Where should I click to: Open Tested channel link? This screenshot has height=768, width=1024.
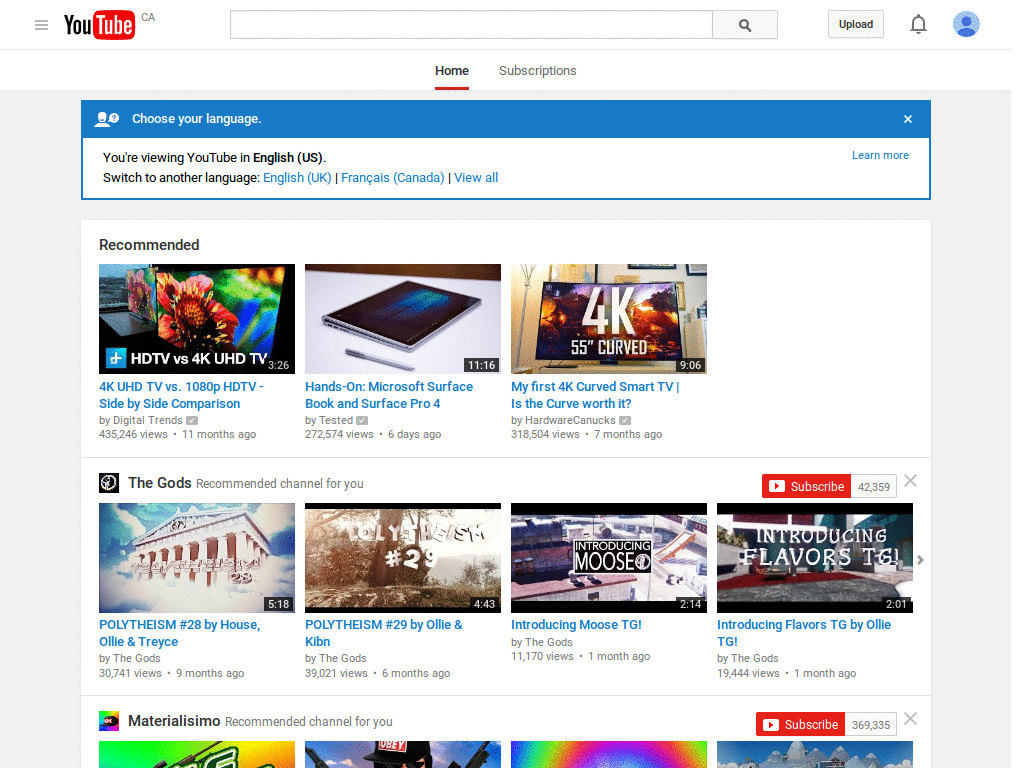click(336, 421)
